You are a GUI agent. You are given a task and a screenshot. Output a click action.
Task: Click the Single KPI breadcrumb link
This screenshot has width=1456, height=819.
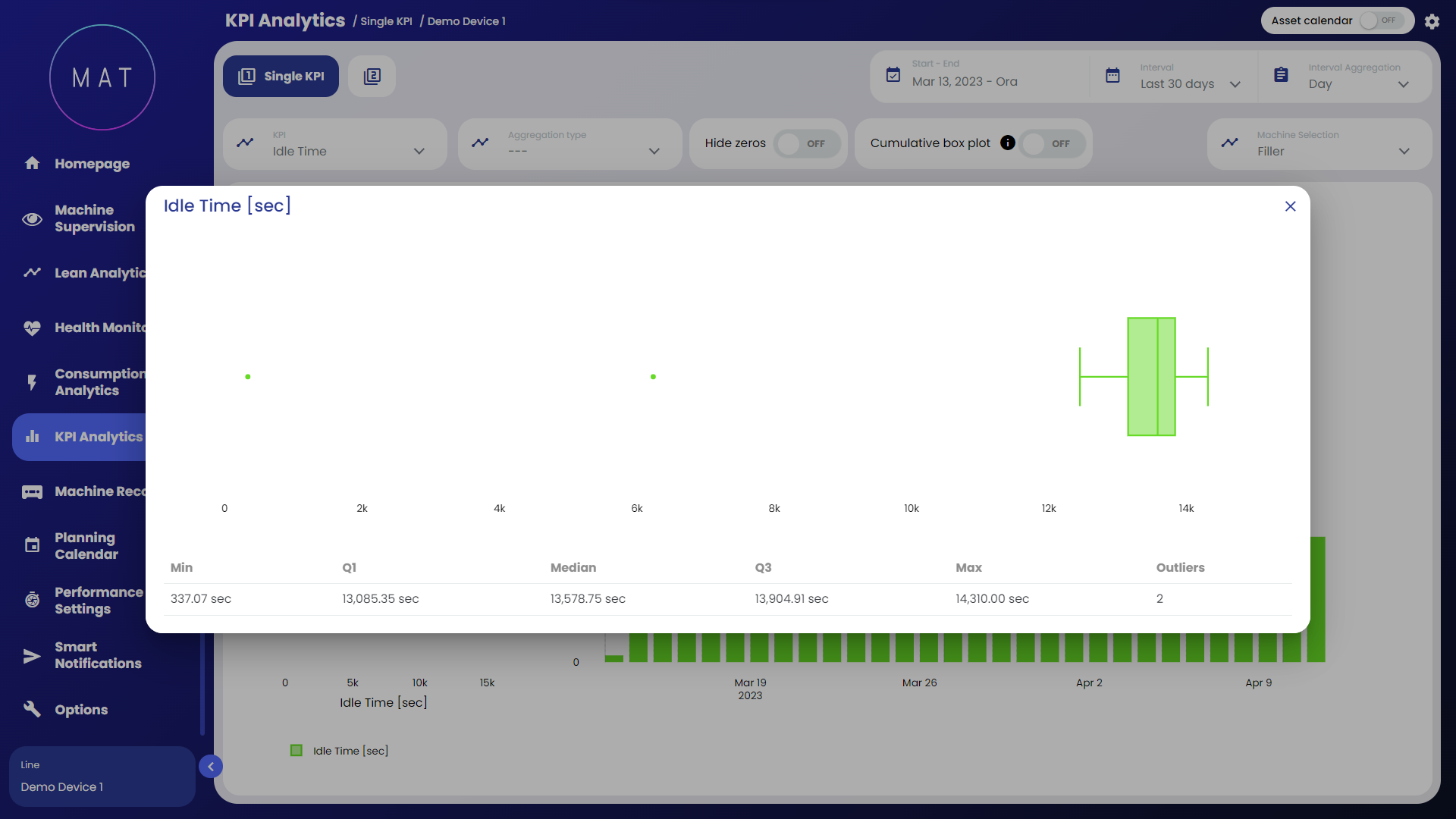(386, 21)
